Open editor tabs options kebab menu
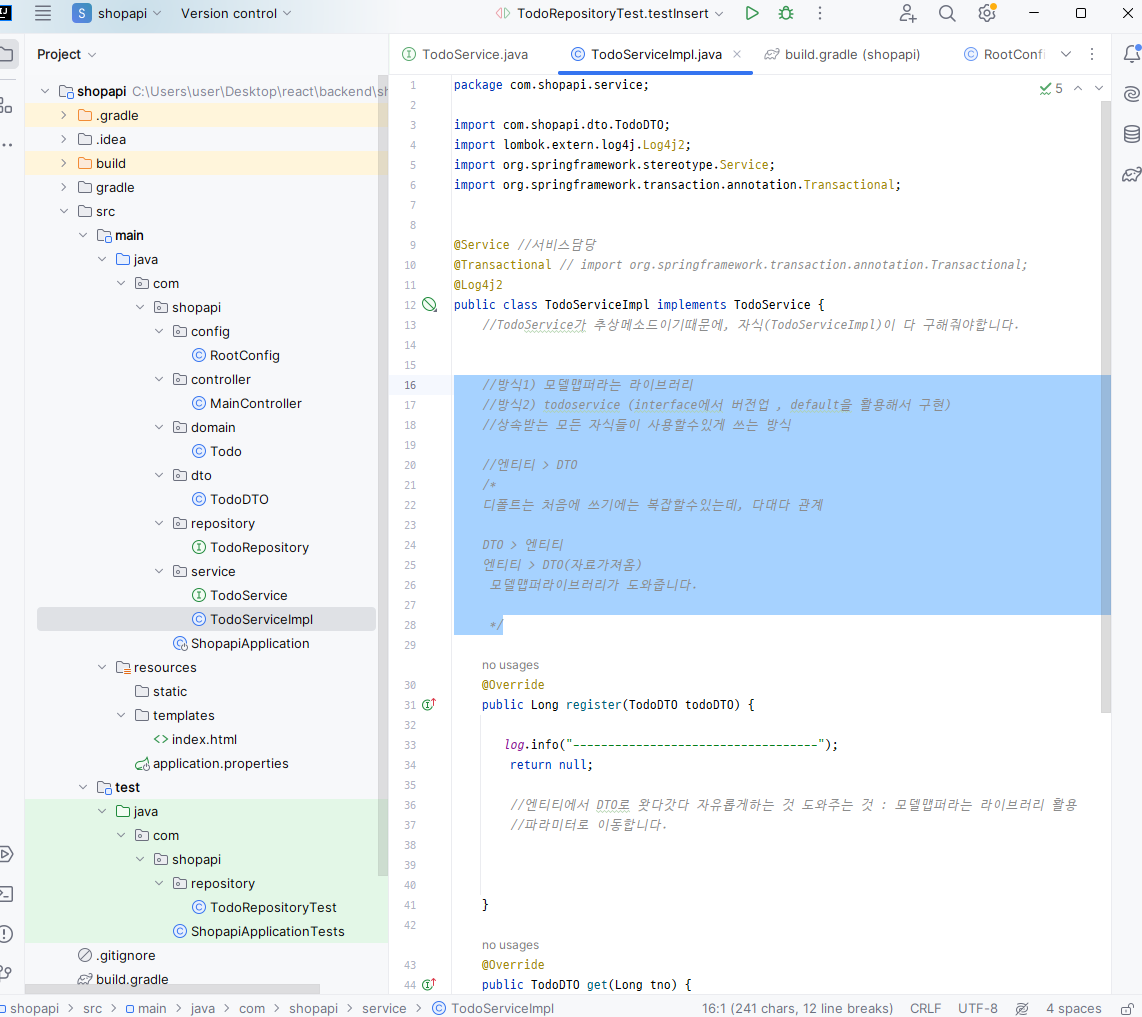The height and width of the screenshot is (1017, 1142). pos(1092,54)
